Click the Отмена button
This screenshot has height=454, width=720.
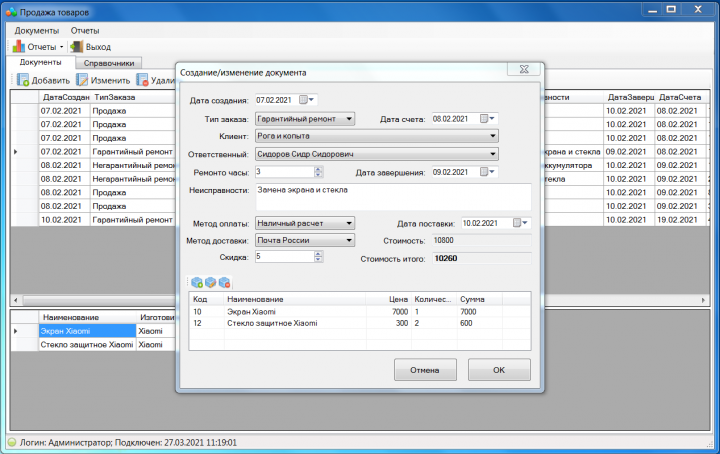point(425,370)
